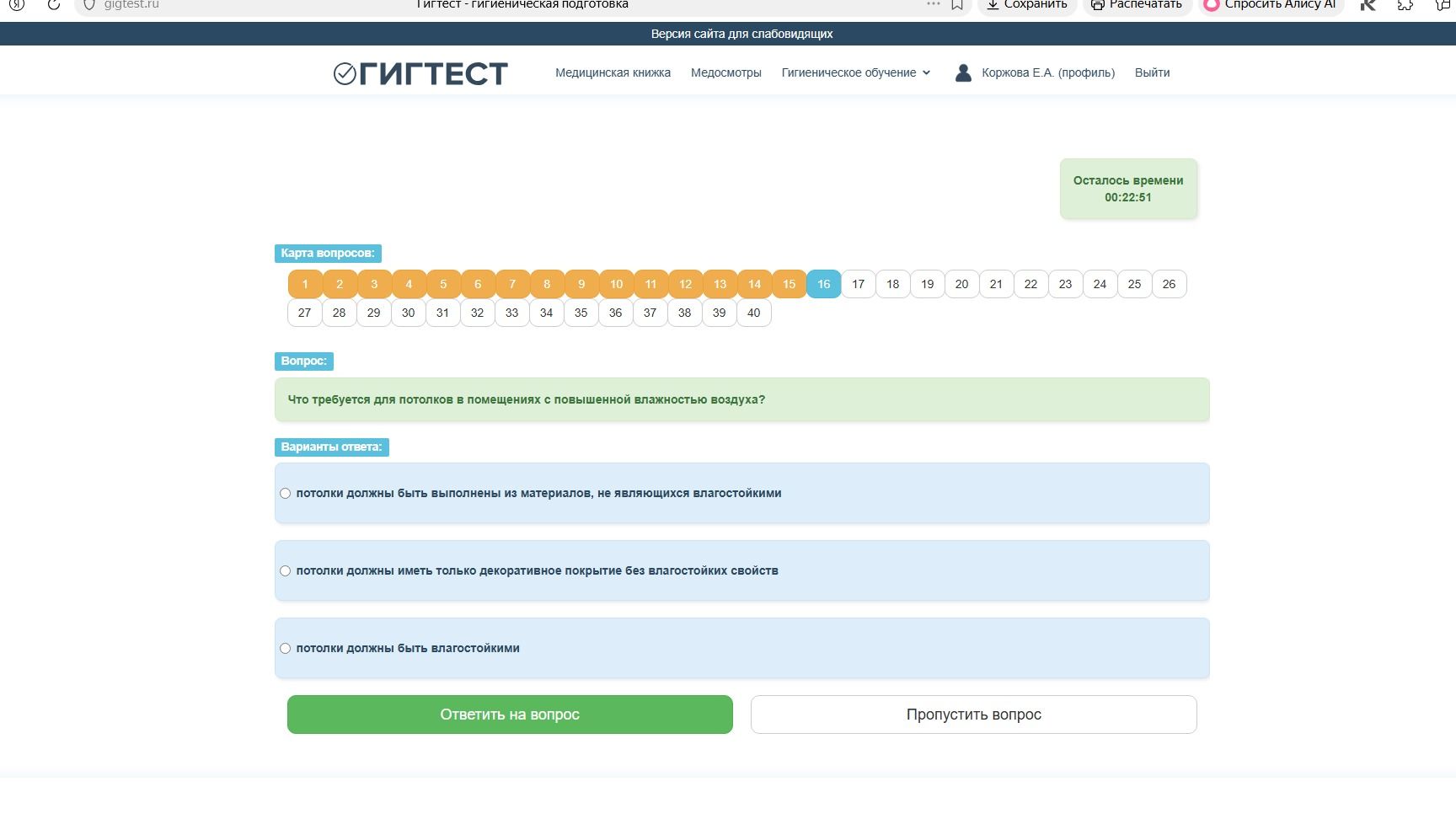Select answer 'не являющихся влагостойкими' radio
This screenshot has width=1456, height=819.
pos(285,494)
